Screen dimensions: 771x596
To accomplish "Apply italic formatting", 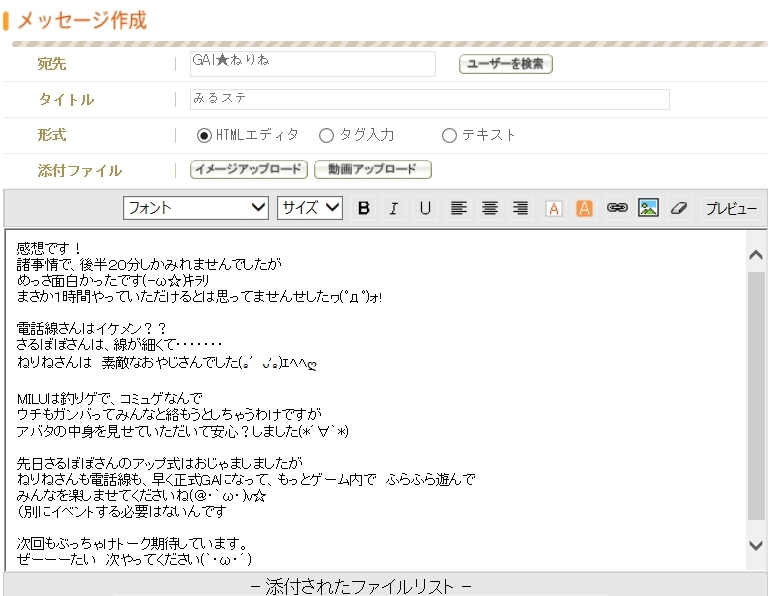I will click(x=394, y=208).
